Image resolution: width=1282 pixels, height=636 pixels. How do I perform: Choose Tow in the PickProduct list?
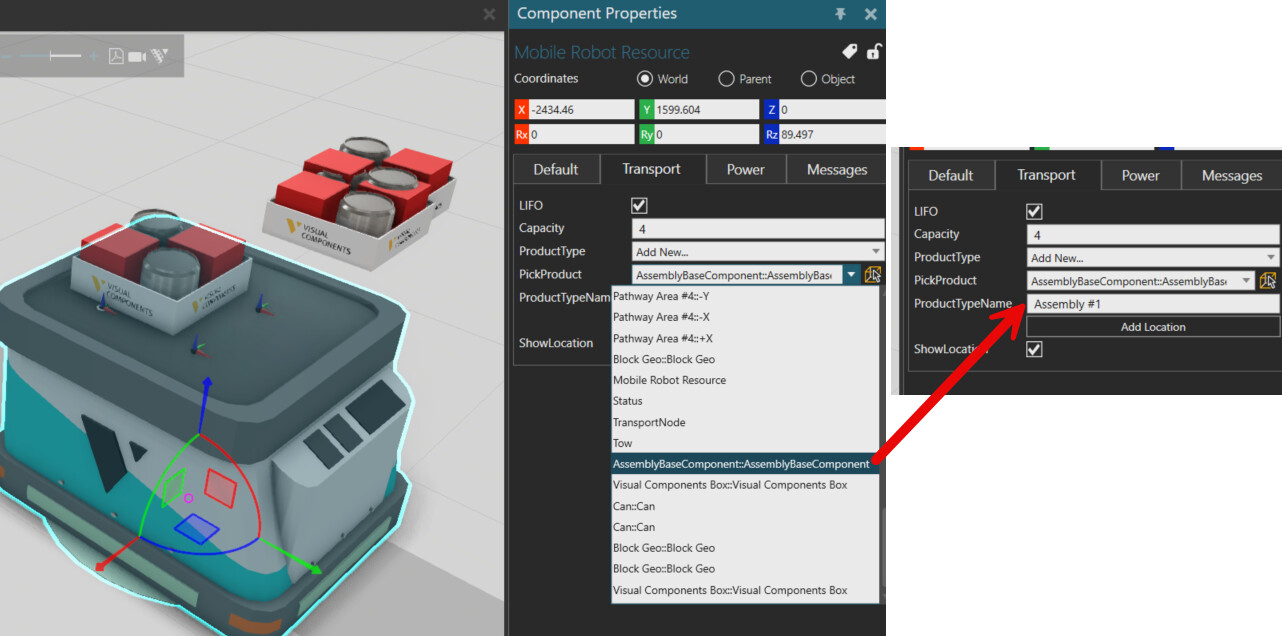click(622, 443)
